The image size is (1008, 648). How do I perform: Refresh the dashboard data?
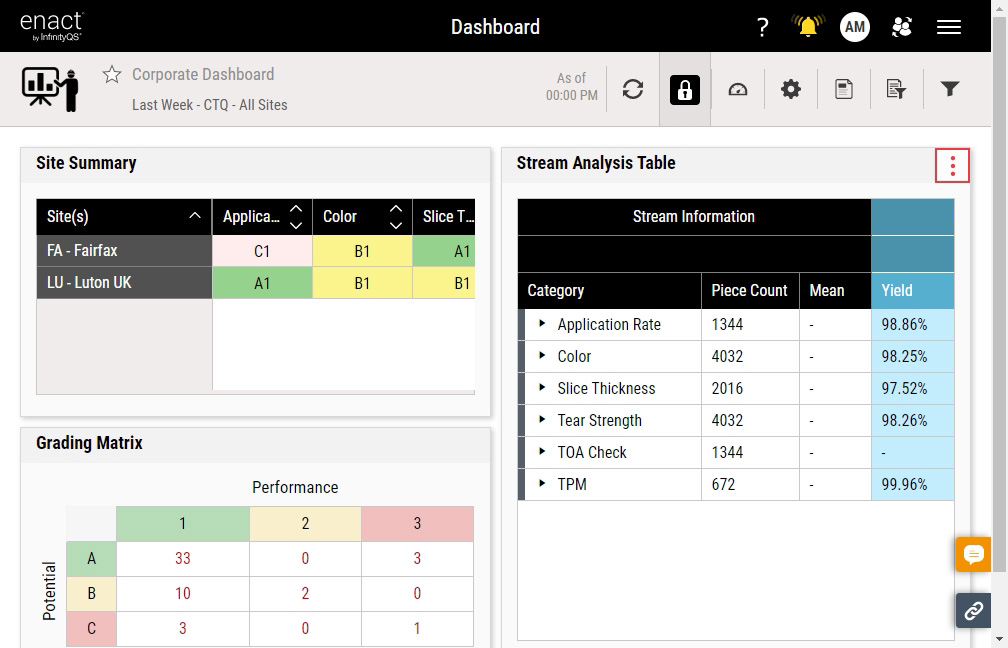coord(633,90)
